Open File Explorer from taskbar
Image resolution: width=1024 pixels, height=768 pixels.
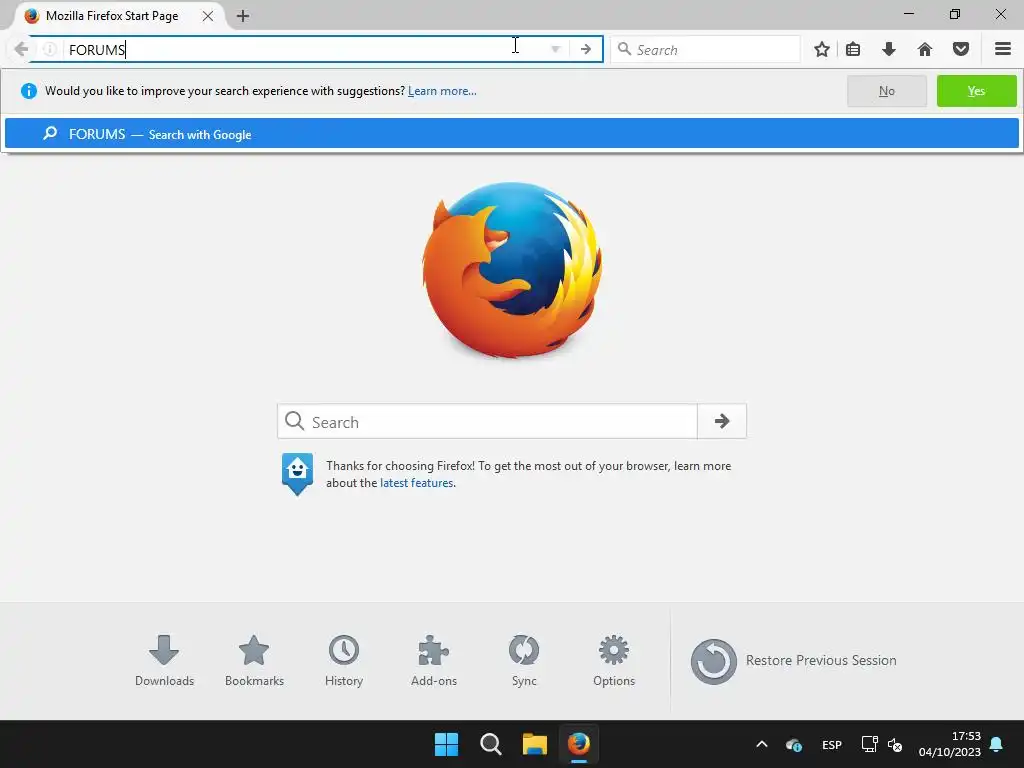[x=534, y=744]
